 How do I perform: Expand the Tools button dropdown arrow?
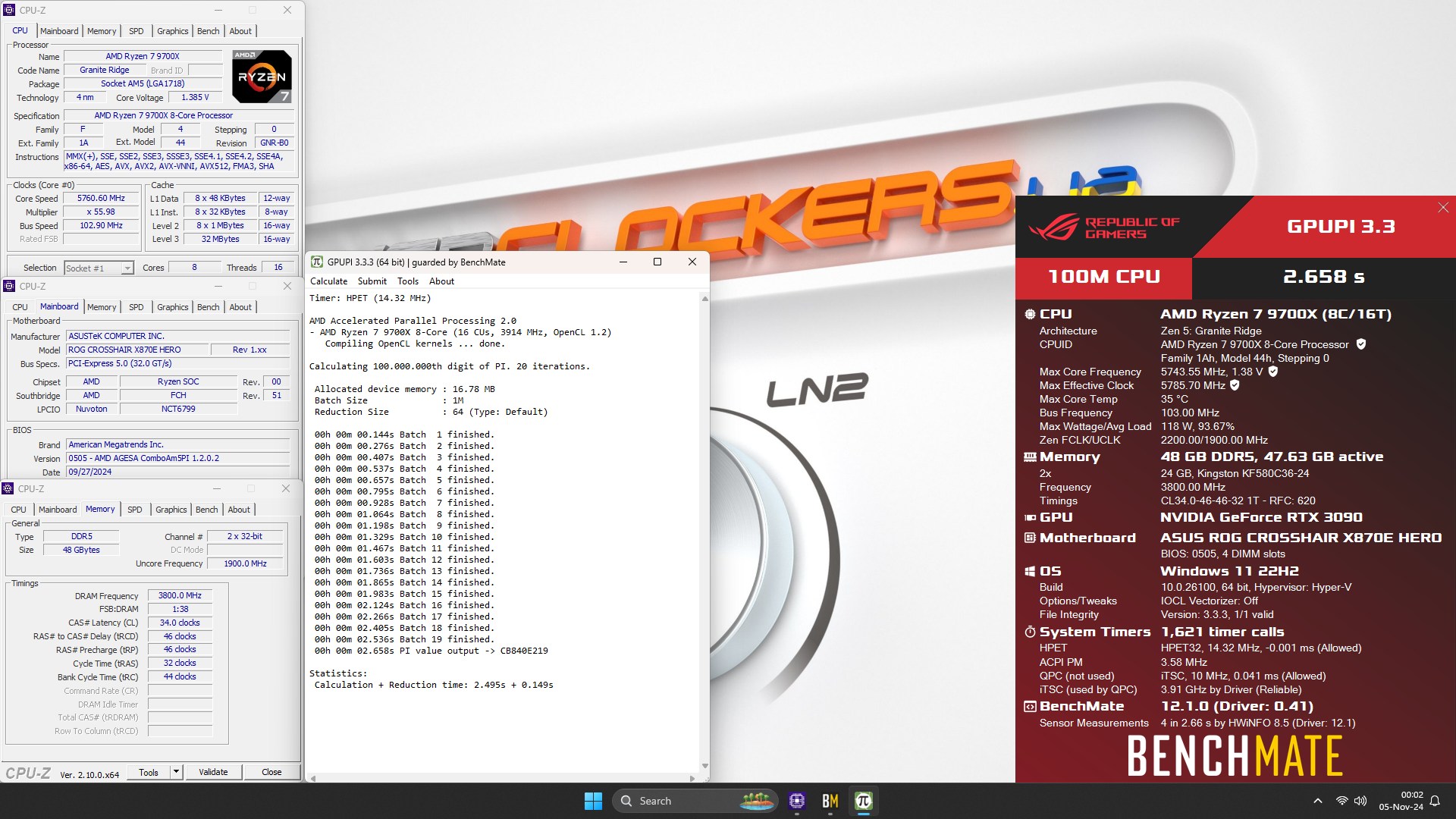[x=176, y=772]
